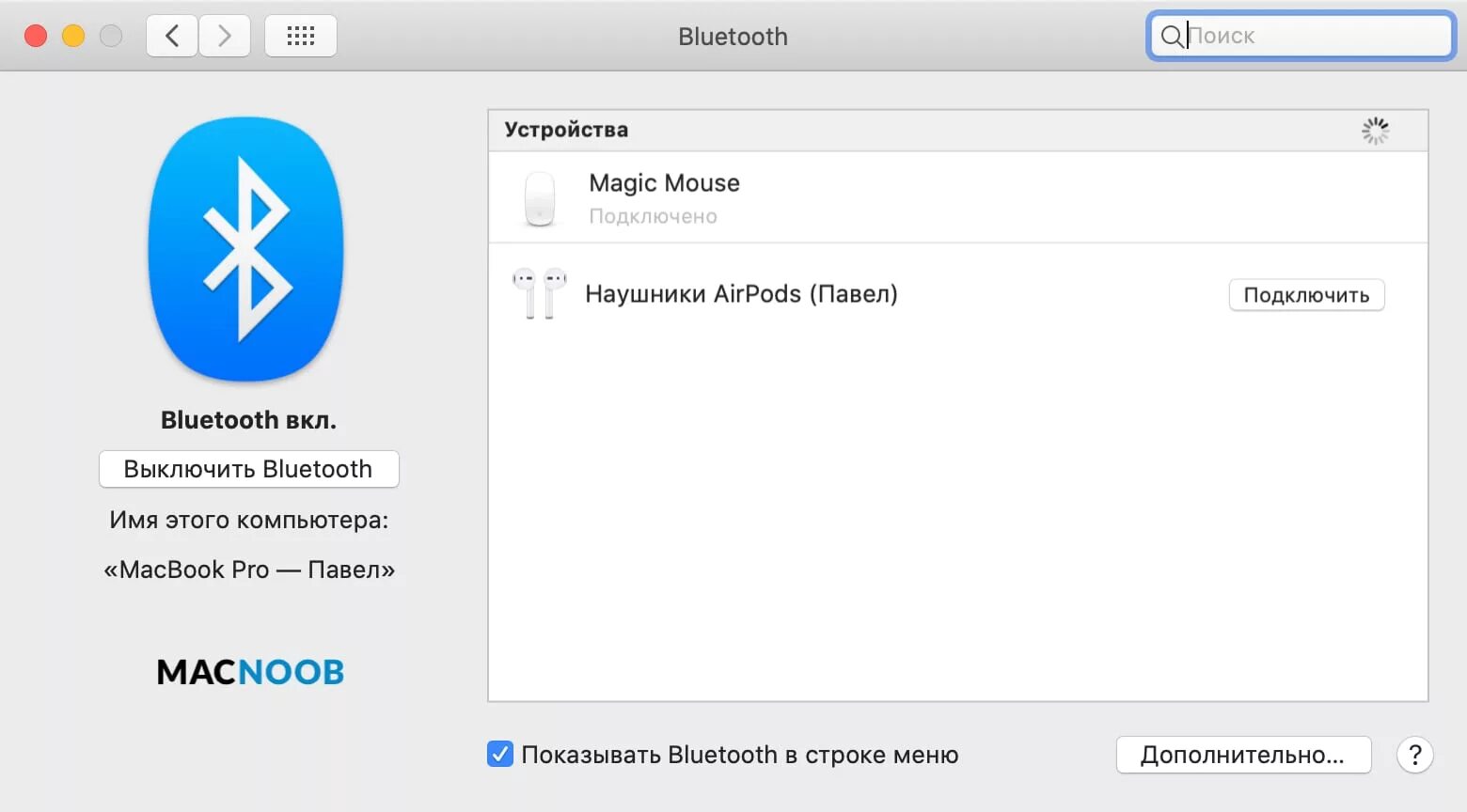Viewport: 1467px width, 812px height.
Task: Click the AirPods device icon
Action: pyautogui.click(x=539, y=294)
